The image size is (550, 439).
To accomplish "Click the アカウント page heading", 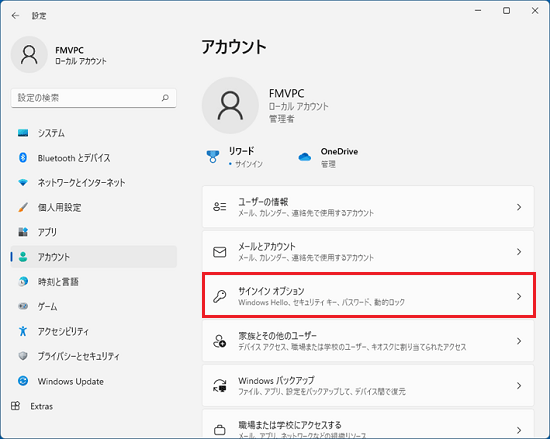I will click(234, 47).
